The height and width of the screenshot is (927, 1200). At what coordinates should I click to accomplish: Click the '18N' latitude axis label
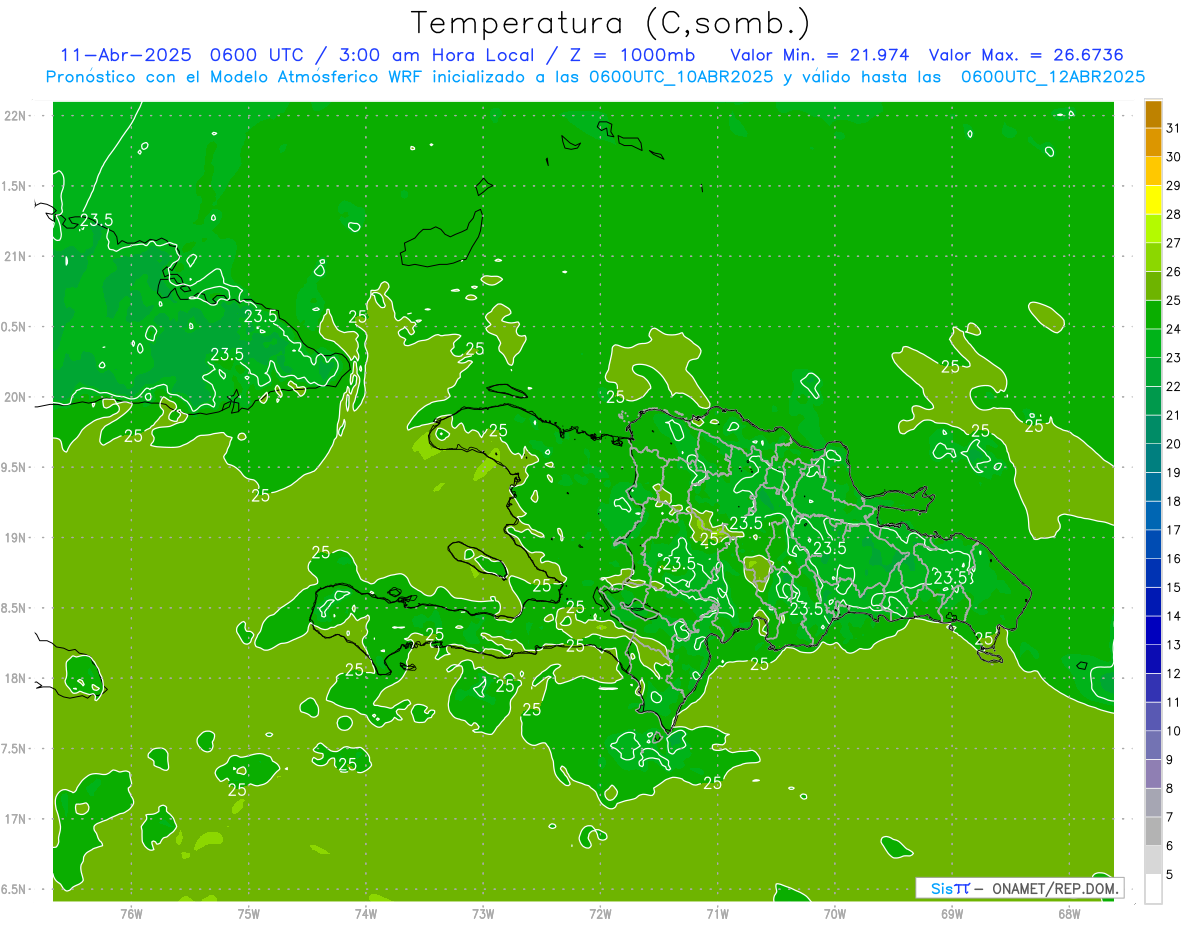[15, 678]
